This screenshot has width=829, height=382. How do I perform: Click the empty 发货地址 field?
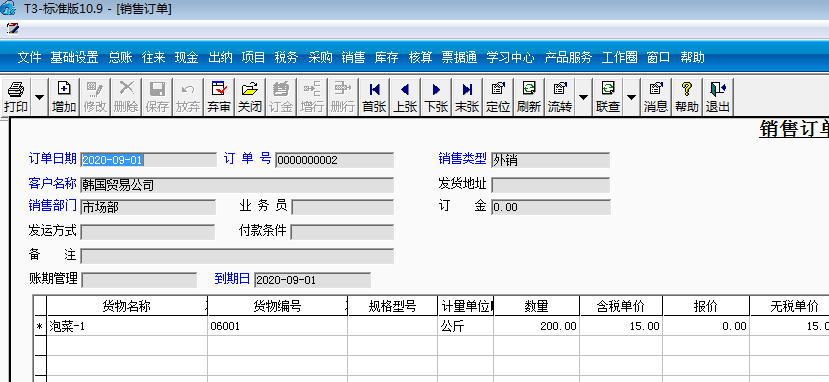(550, 185)
